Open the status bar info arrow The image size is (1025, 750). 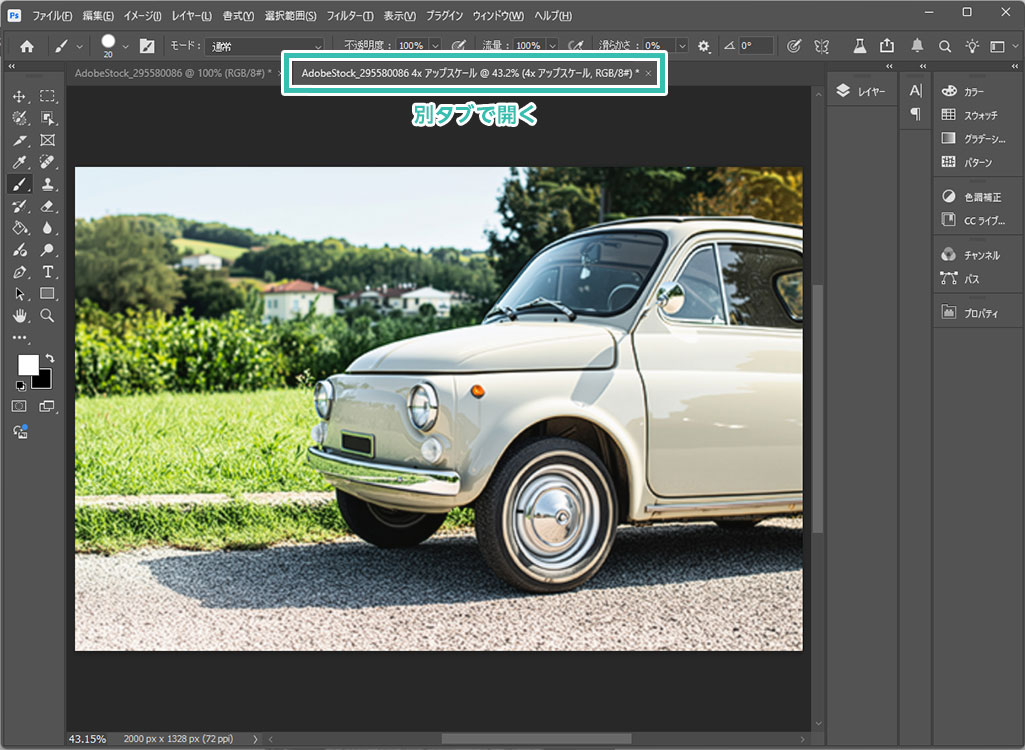pos(256,739)
